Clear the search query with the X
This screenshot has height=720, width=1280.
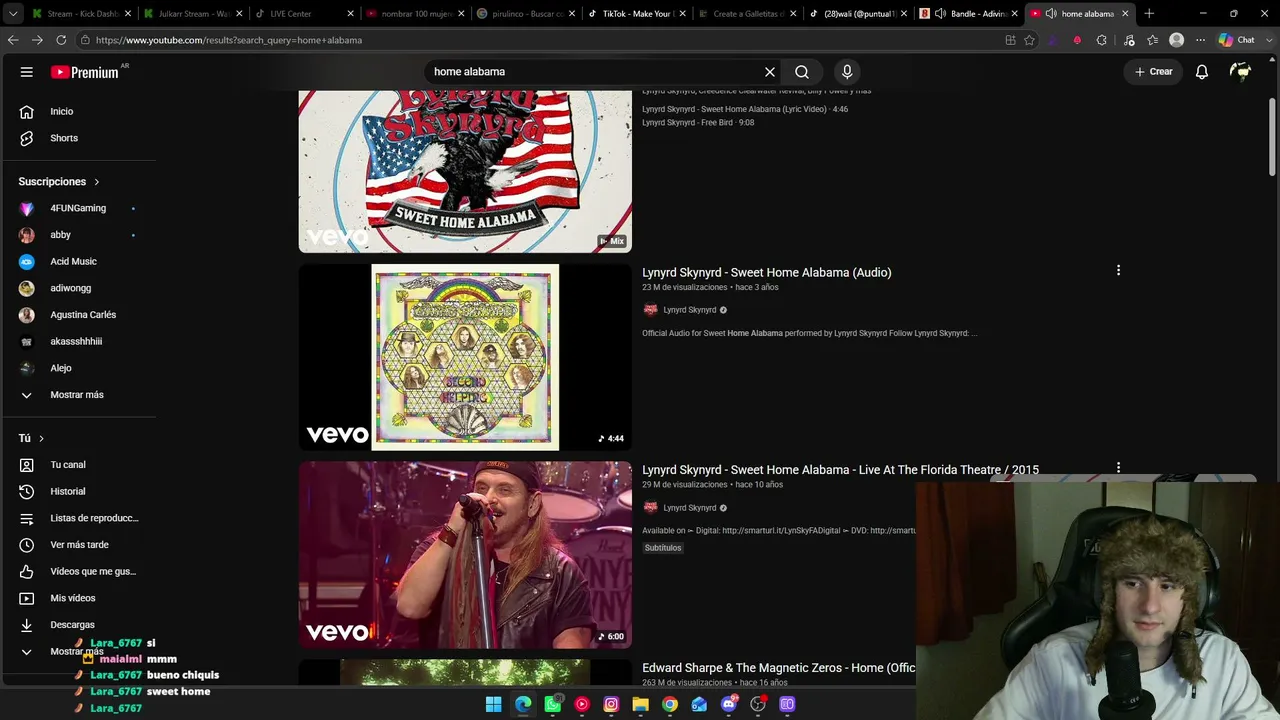pos(770,72)
